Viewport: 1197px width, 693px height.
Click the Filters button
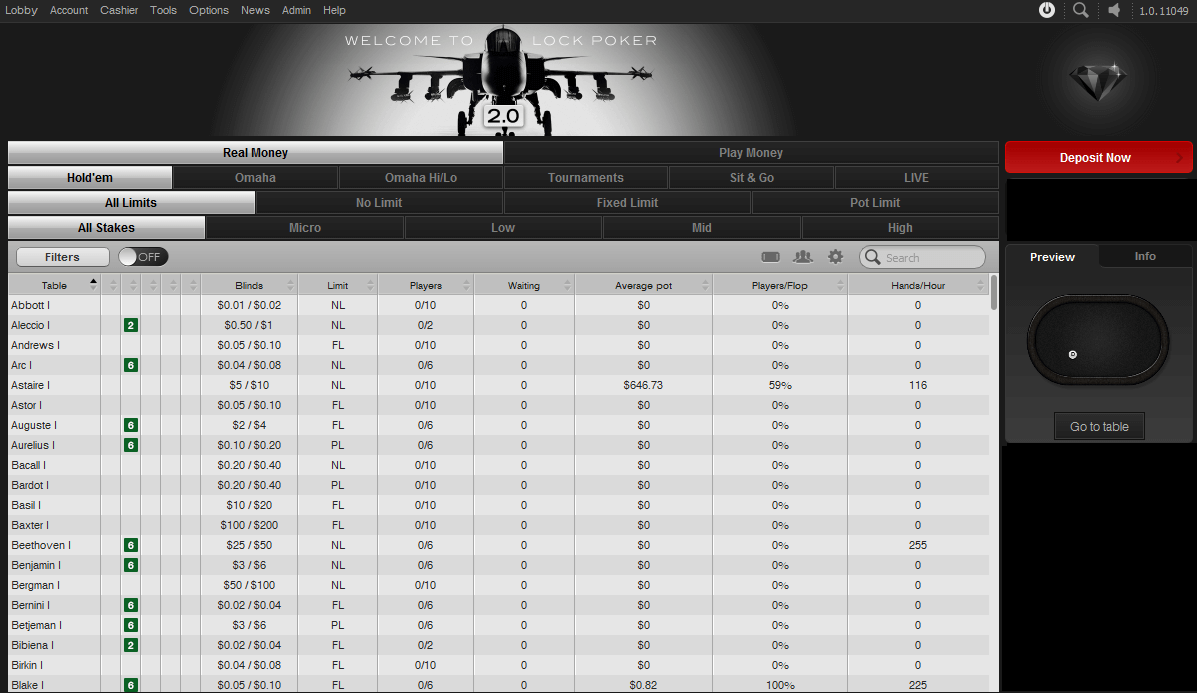(x=63, y=257)
